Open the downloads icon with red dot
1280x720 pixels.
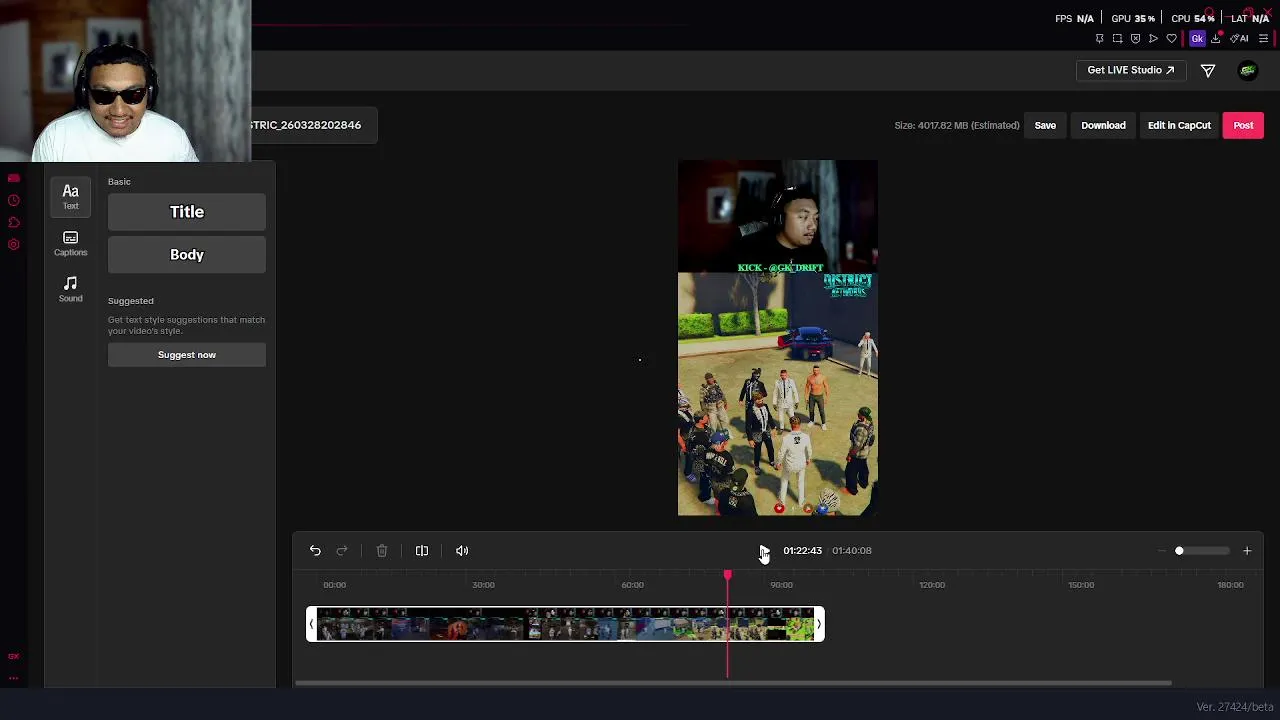click(1216, 38)
